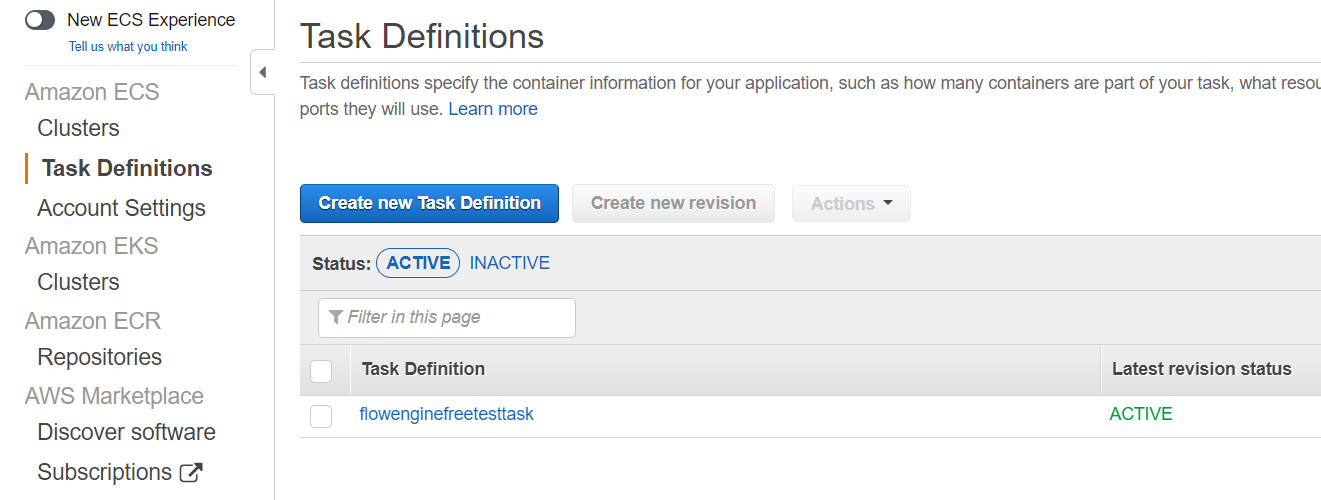Open the Actions dropdown menu
The height and width of the screenshot is (500, 1321).
click(851, 203)
